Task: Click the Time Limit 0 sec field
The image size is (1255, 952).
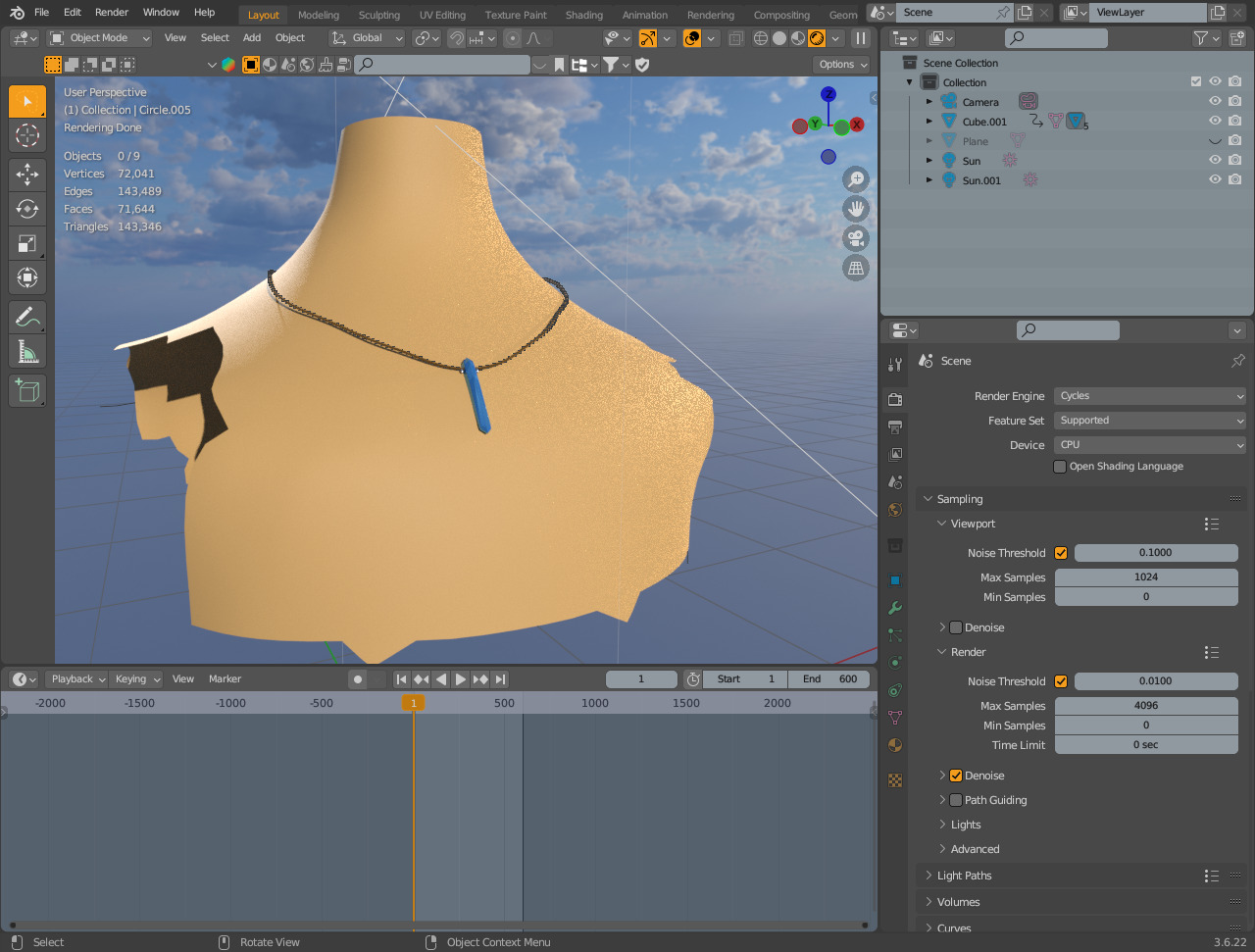Action: pyautogui.click(x=1146, y=745)
